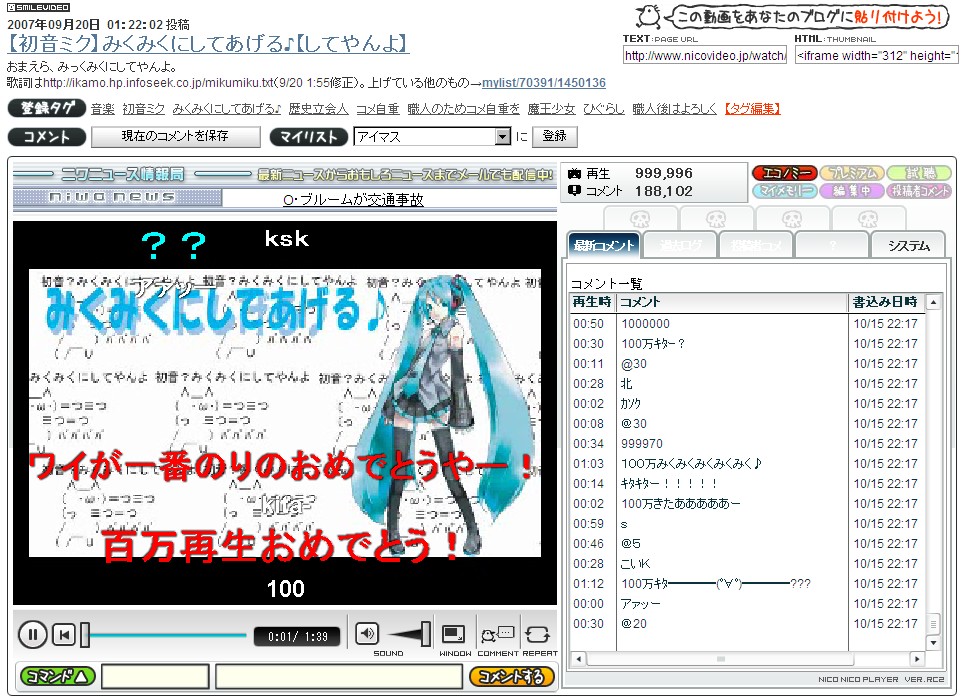Sort by 書込み日時 column header
970x700 pixels.
(x=886, y=302)
